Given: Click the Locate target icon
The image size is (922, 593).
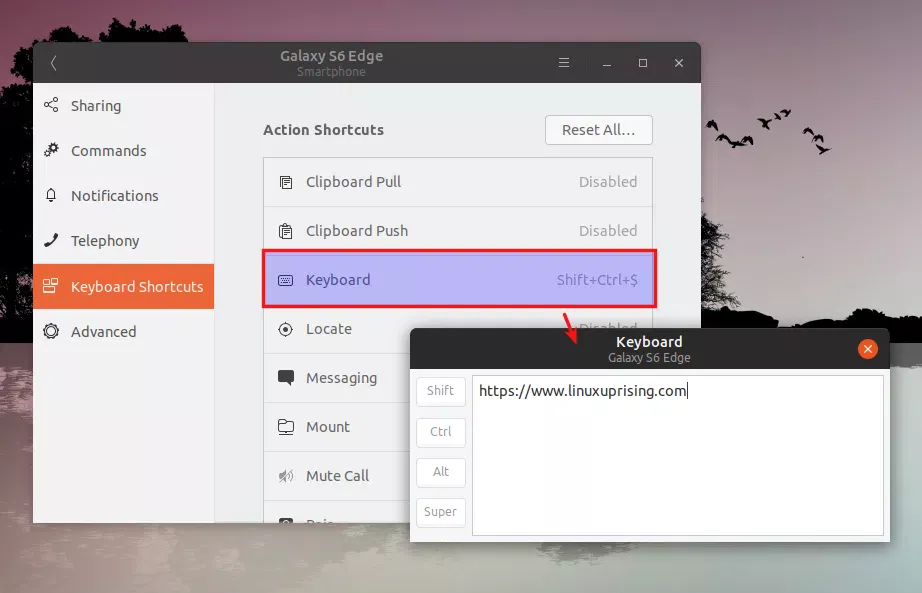Looking at the screenshot, I should coord(286,329).
